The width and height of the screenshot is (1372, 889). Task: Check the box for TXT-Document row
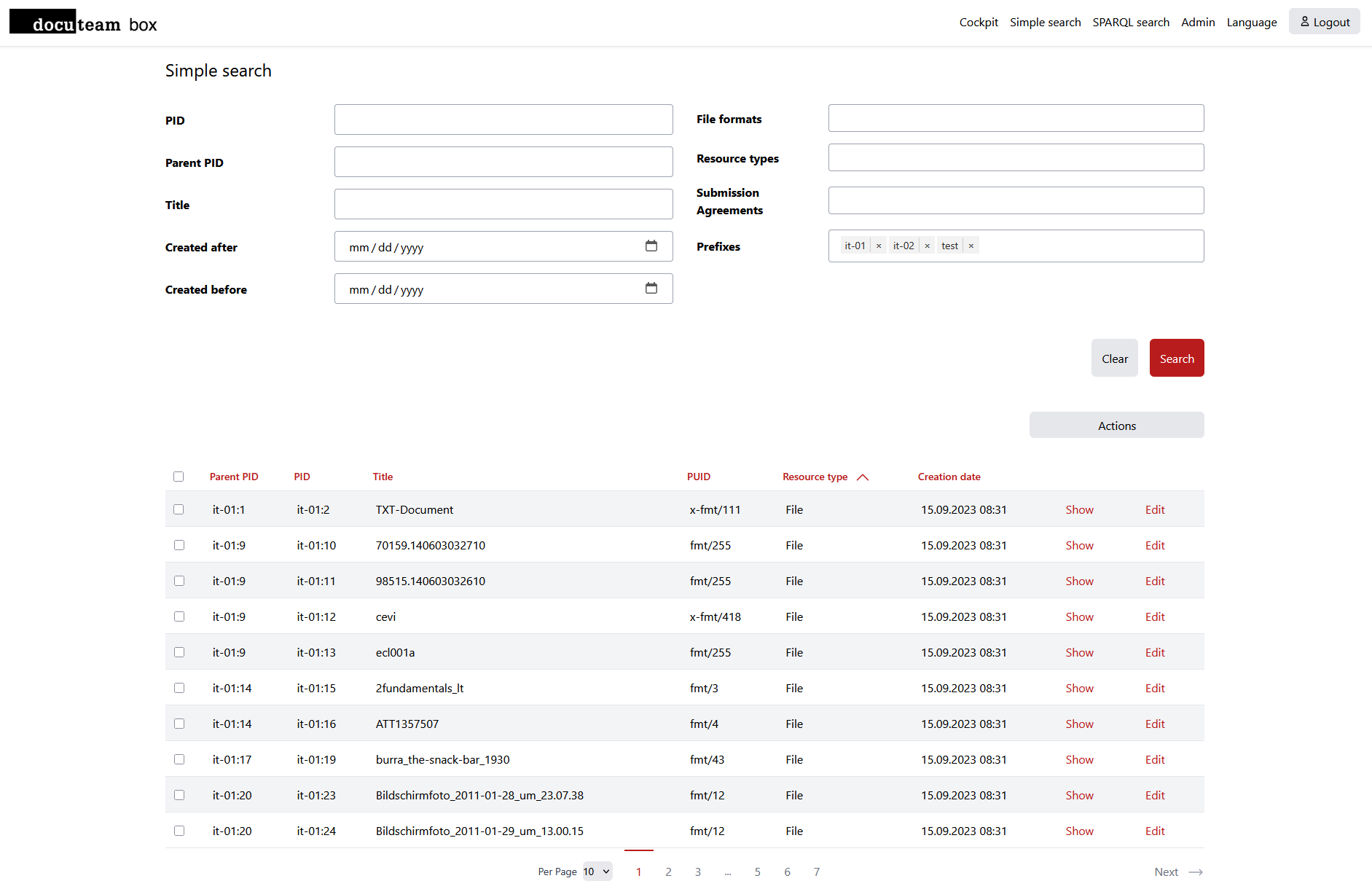coord(179,509)
